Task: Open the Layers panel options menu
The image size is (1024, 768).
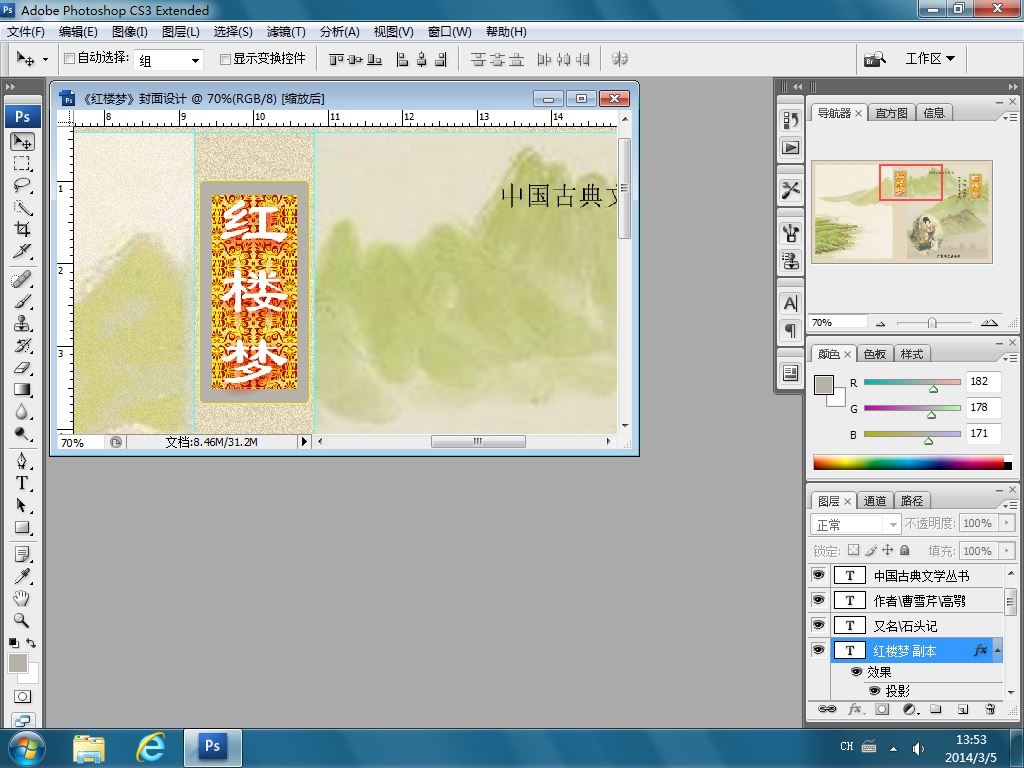Action: tap(1009, 505)
